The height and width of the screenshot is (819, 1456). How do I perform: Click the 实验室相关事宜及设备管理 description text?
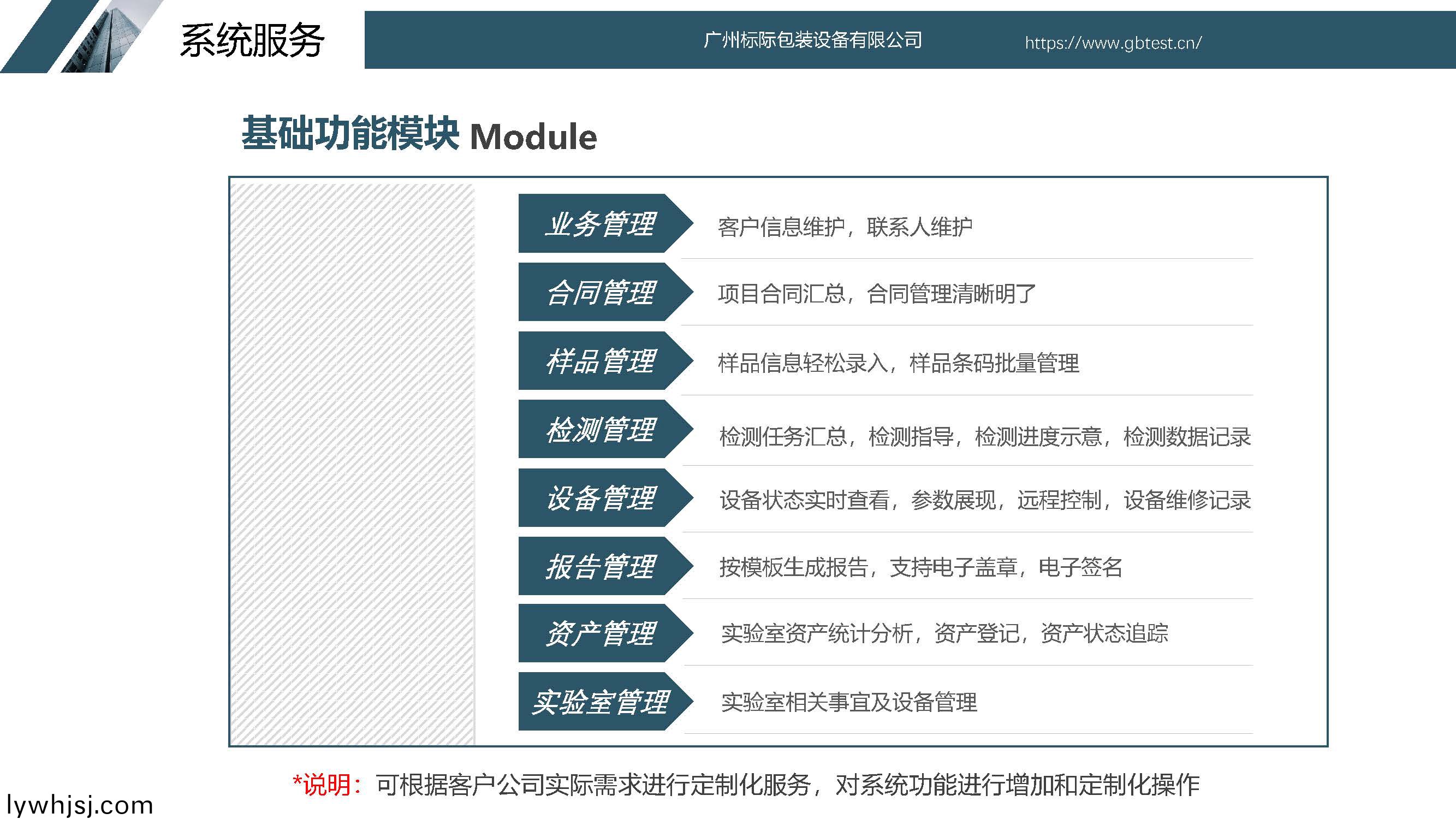point(848,703)
